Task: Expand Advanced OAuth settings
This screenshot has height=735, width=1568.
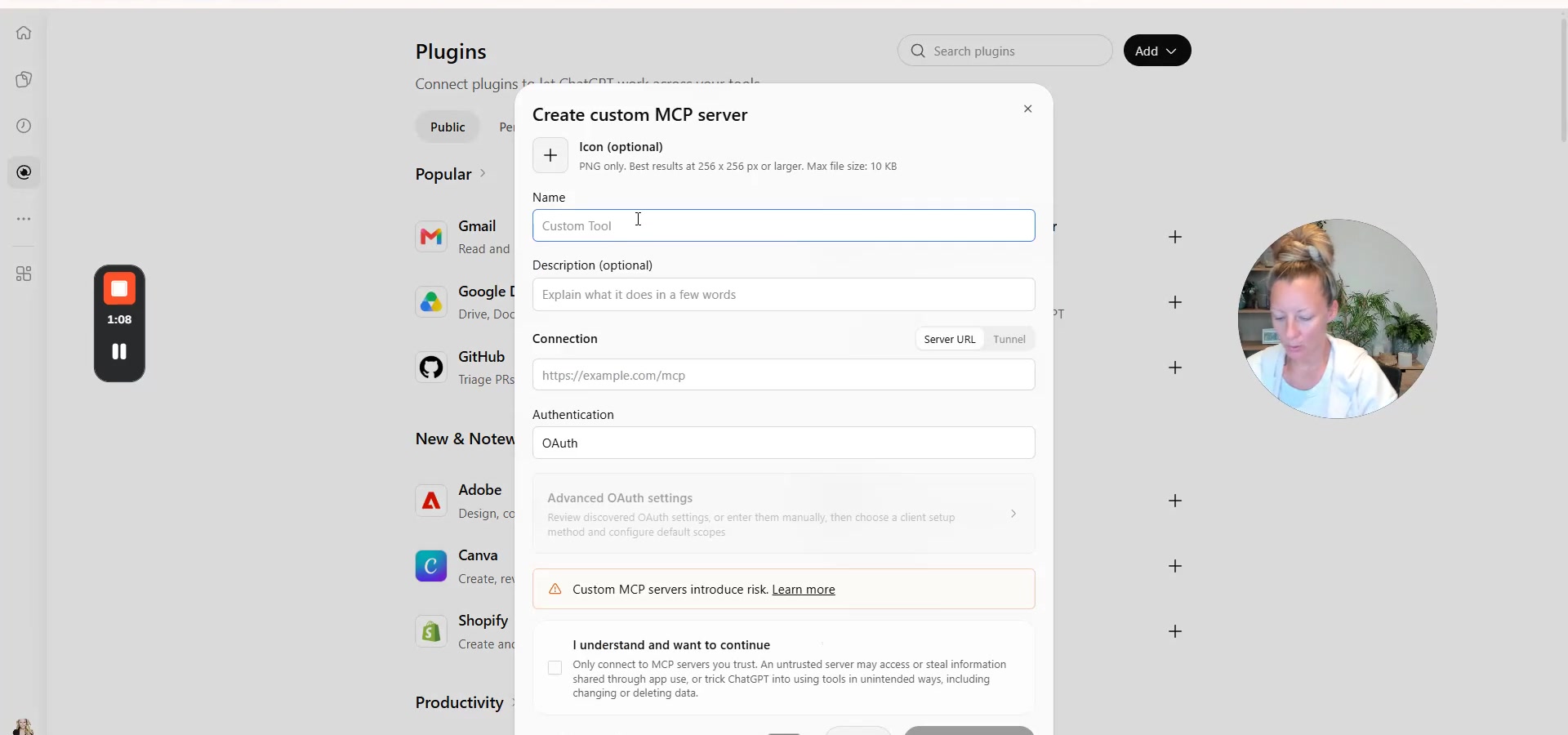Action: point(784,514)
